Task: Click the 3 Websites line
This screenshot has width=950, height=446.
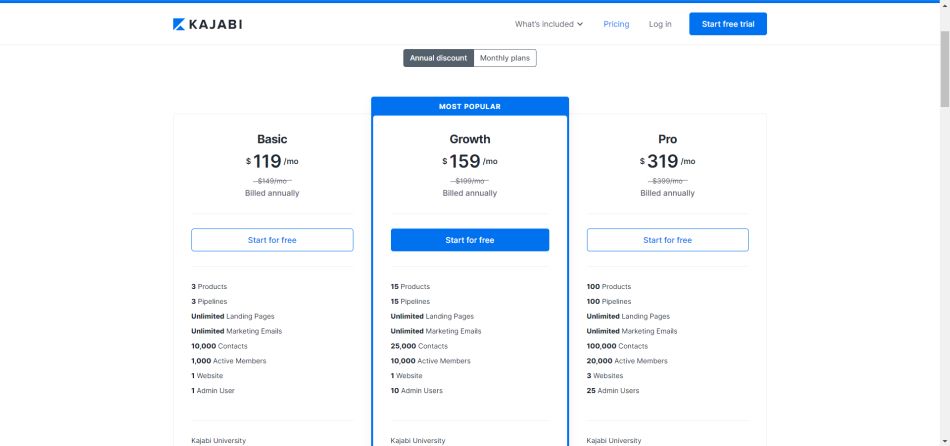Action: (605, 376)
